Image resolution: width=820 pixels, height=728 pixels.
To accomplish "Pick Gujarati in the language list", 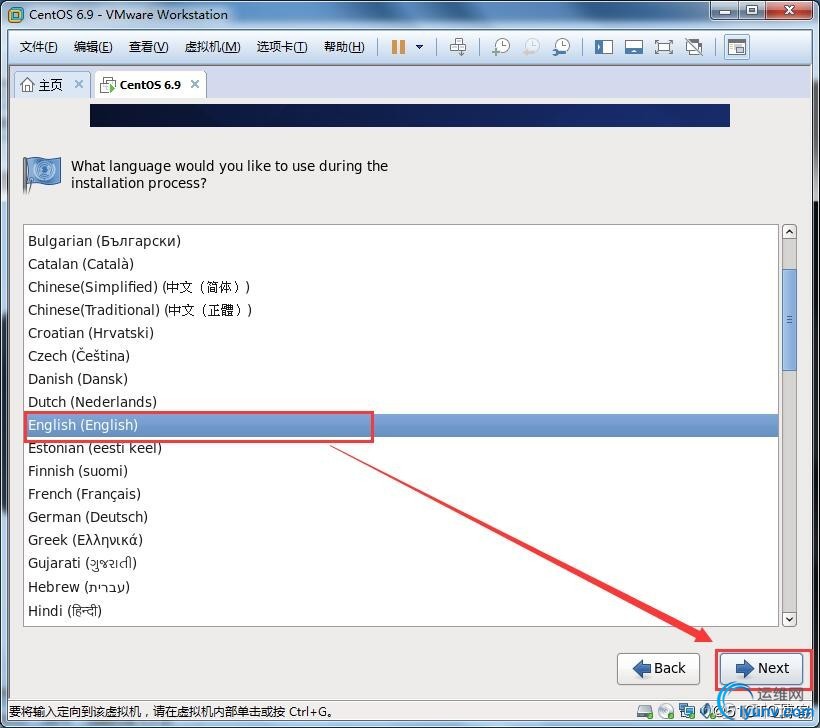I will pos(401,563).
